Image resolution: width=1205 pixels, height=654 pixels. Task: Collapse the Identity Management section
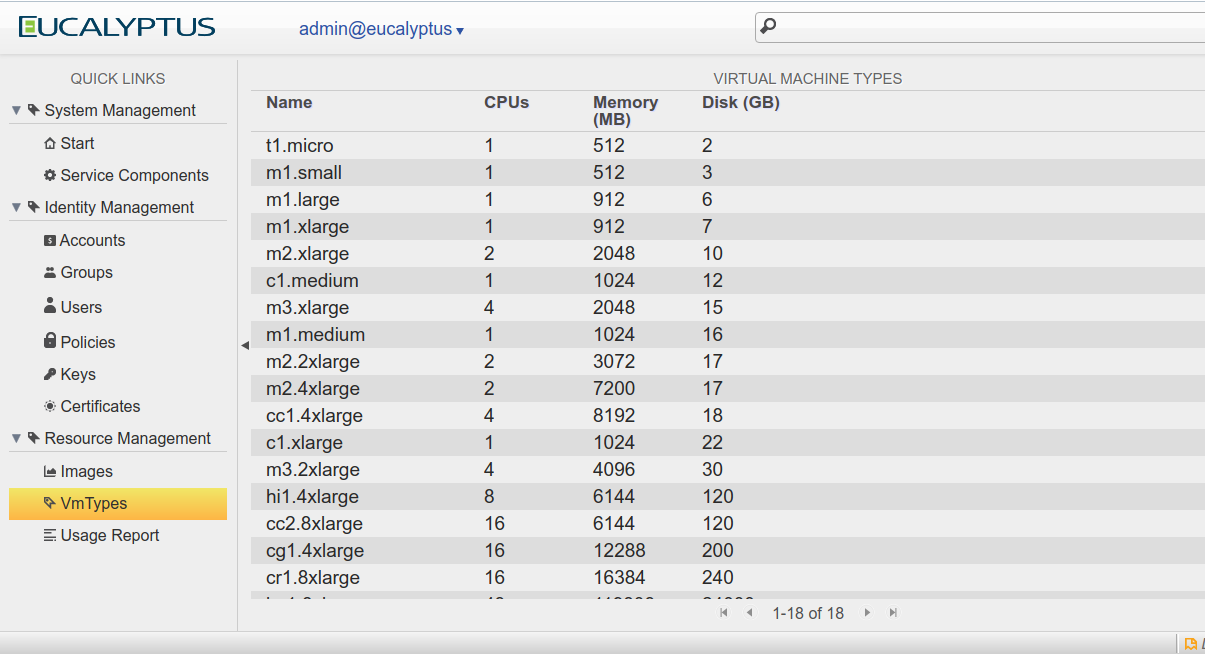pyautogui.click(x=17, y=208)
